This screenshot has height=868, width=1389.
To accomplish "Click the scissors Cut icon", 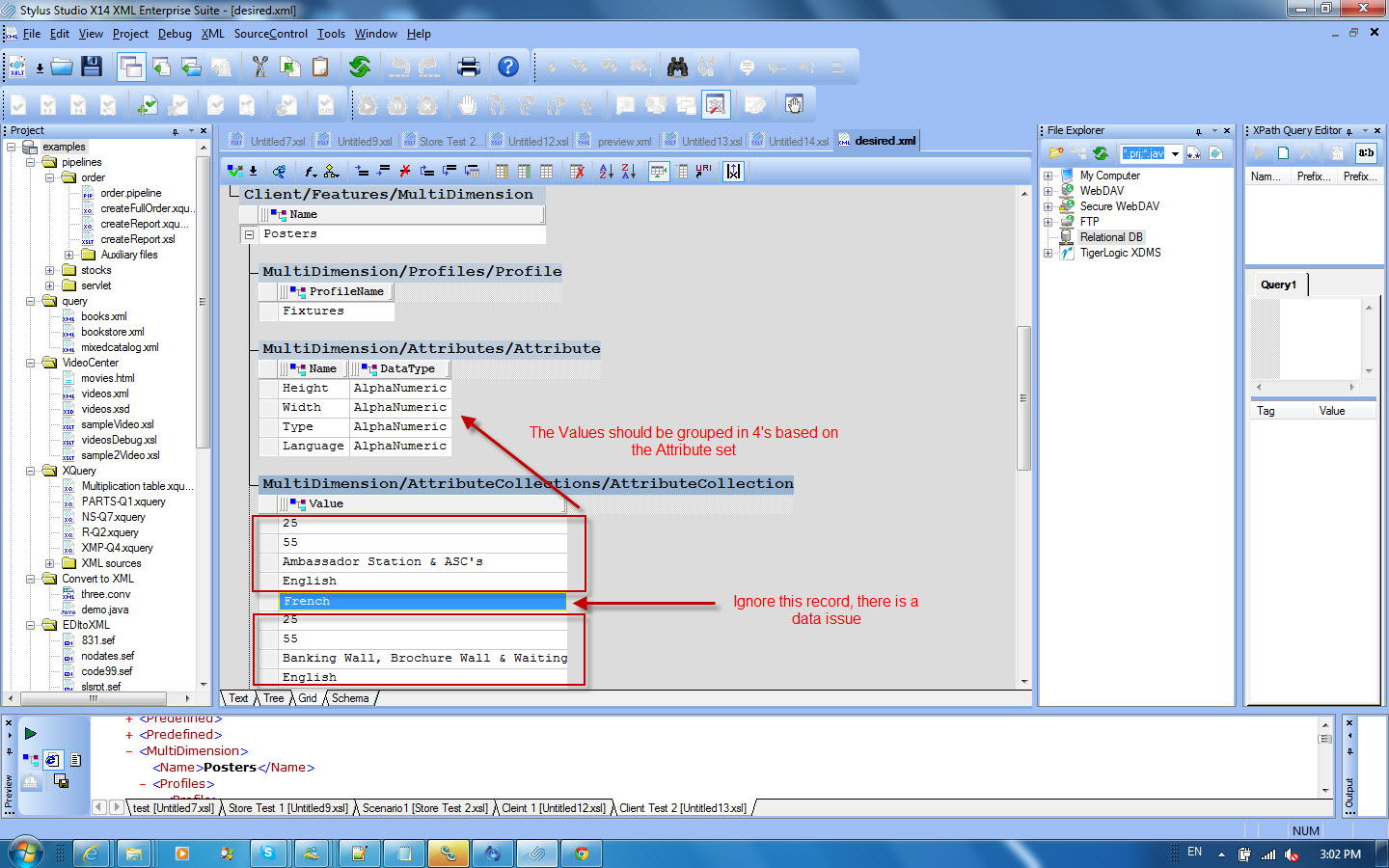I will [259, 67].
